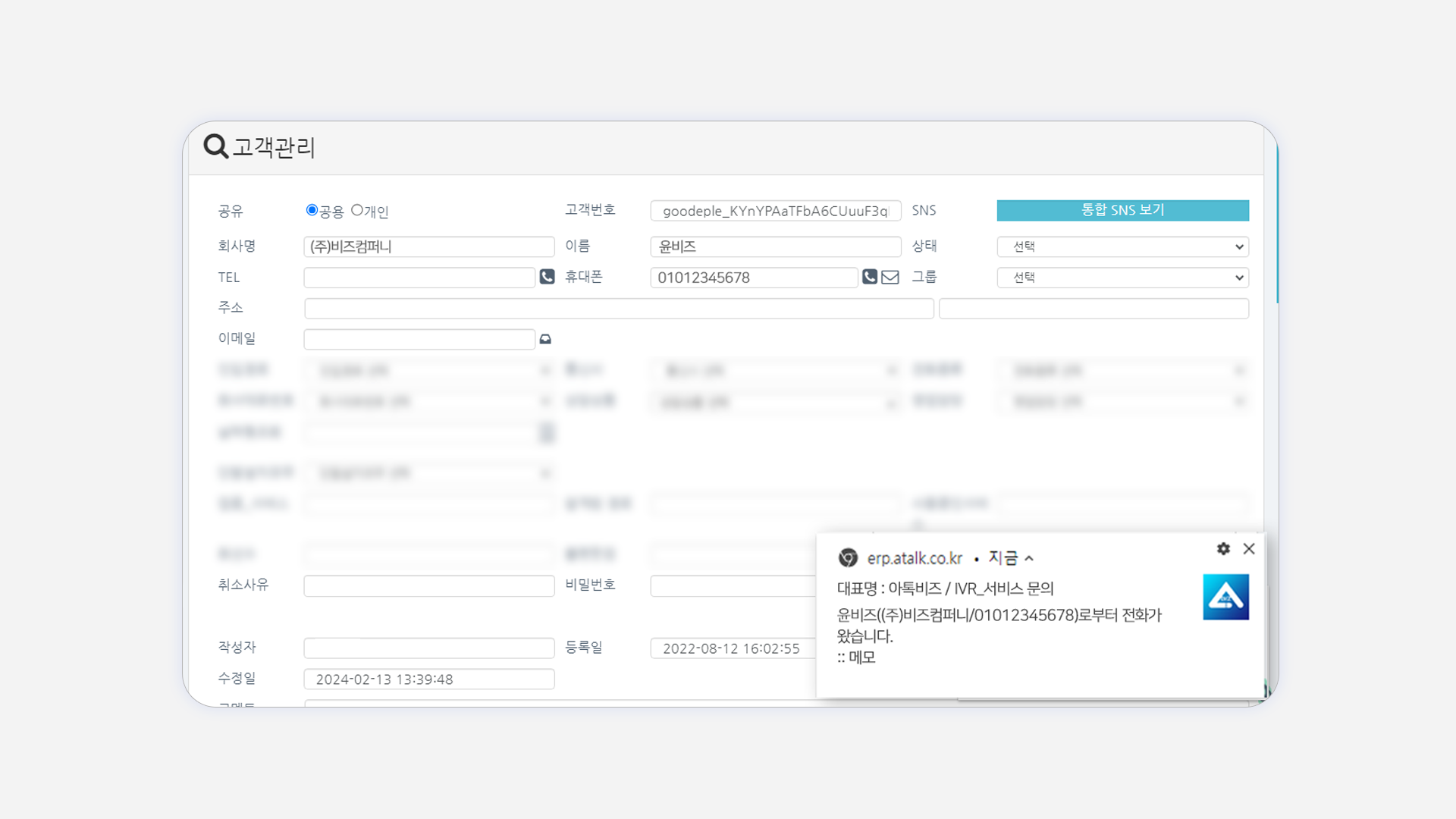This screenshot has height=819, width=1456.
Task: Select the 공용 sharing radio option
Action: [312, 210]
